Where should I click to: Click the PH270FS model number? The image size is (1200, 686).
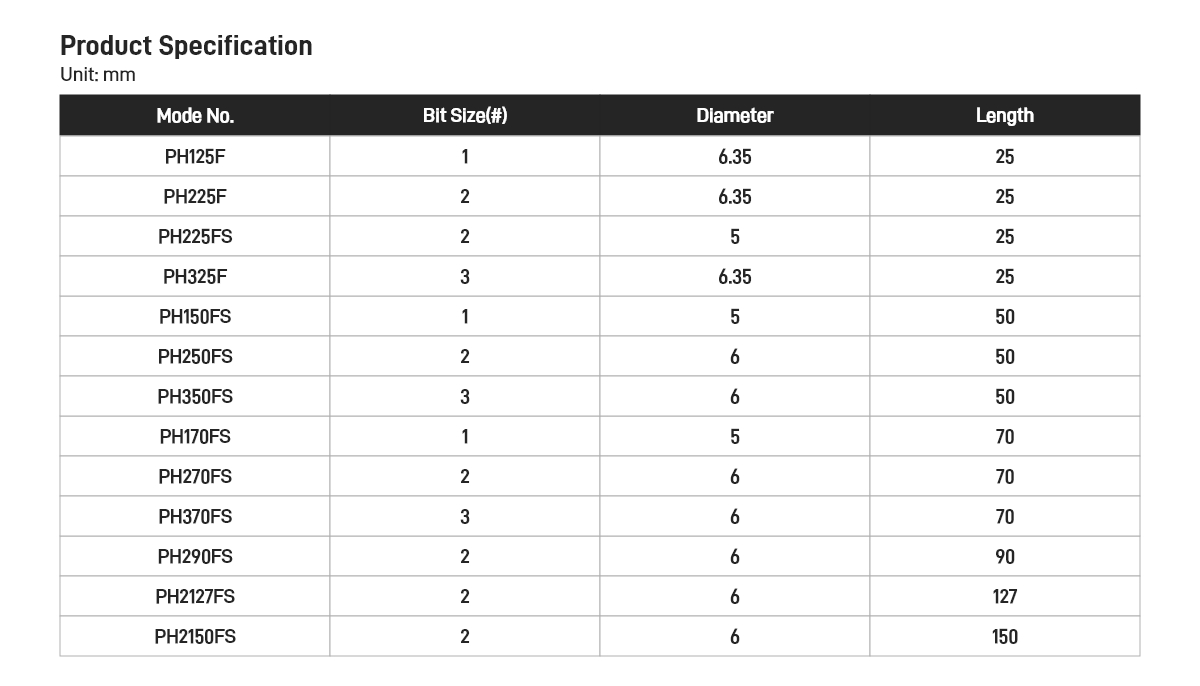click(x=195, y=477)
